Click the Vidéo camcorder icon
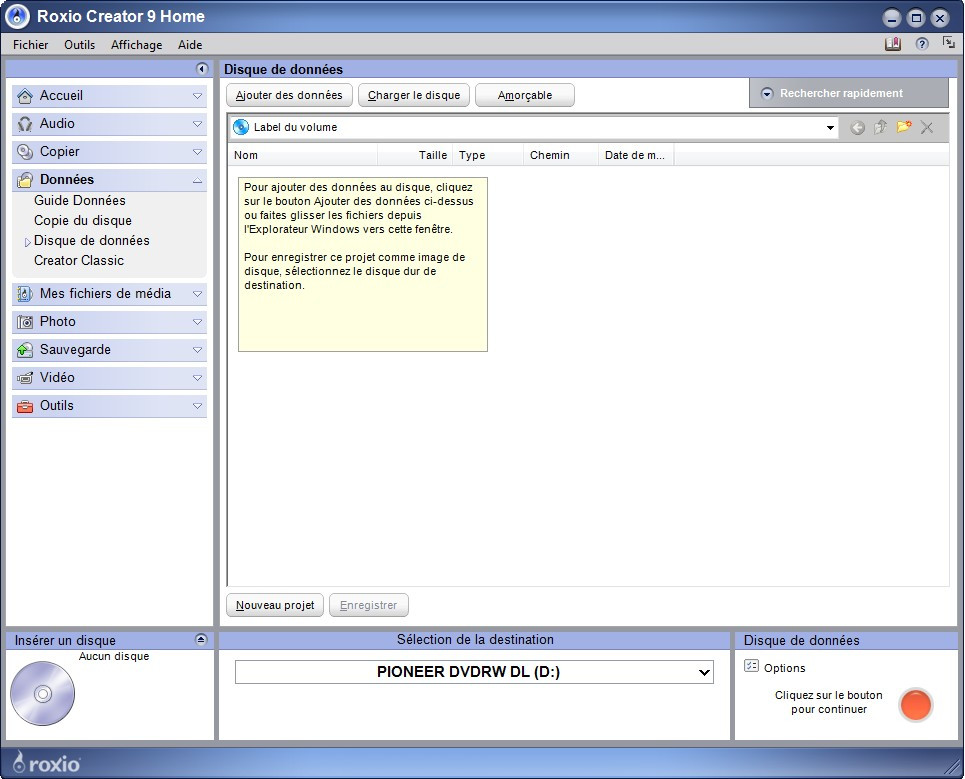 tap(25, 378)
